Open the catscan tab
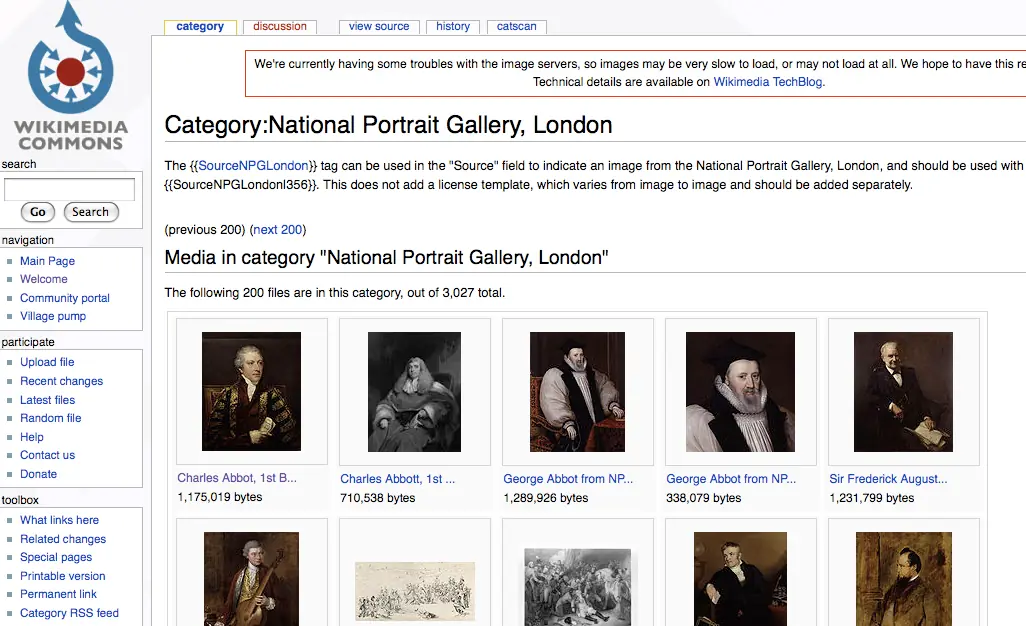The image size is (1026, 626). [x=516, y=27]
